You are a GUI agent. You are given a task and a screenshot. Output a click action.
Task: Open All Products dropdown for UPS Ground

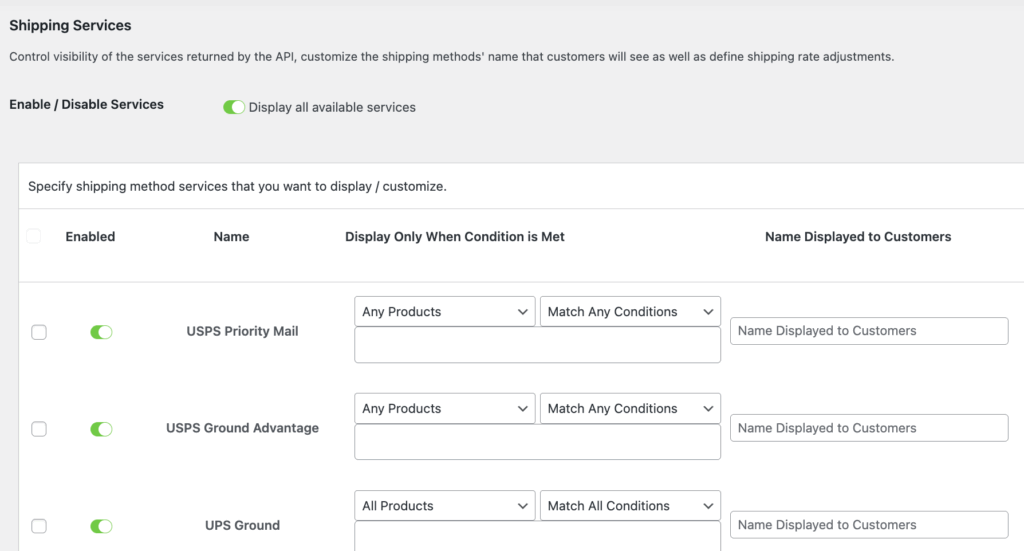tap(445, 506)
